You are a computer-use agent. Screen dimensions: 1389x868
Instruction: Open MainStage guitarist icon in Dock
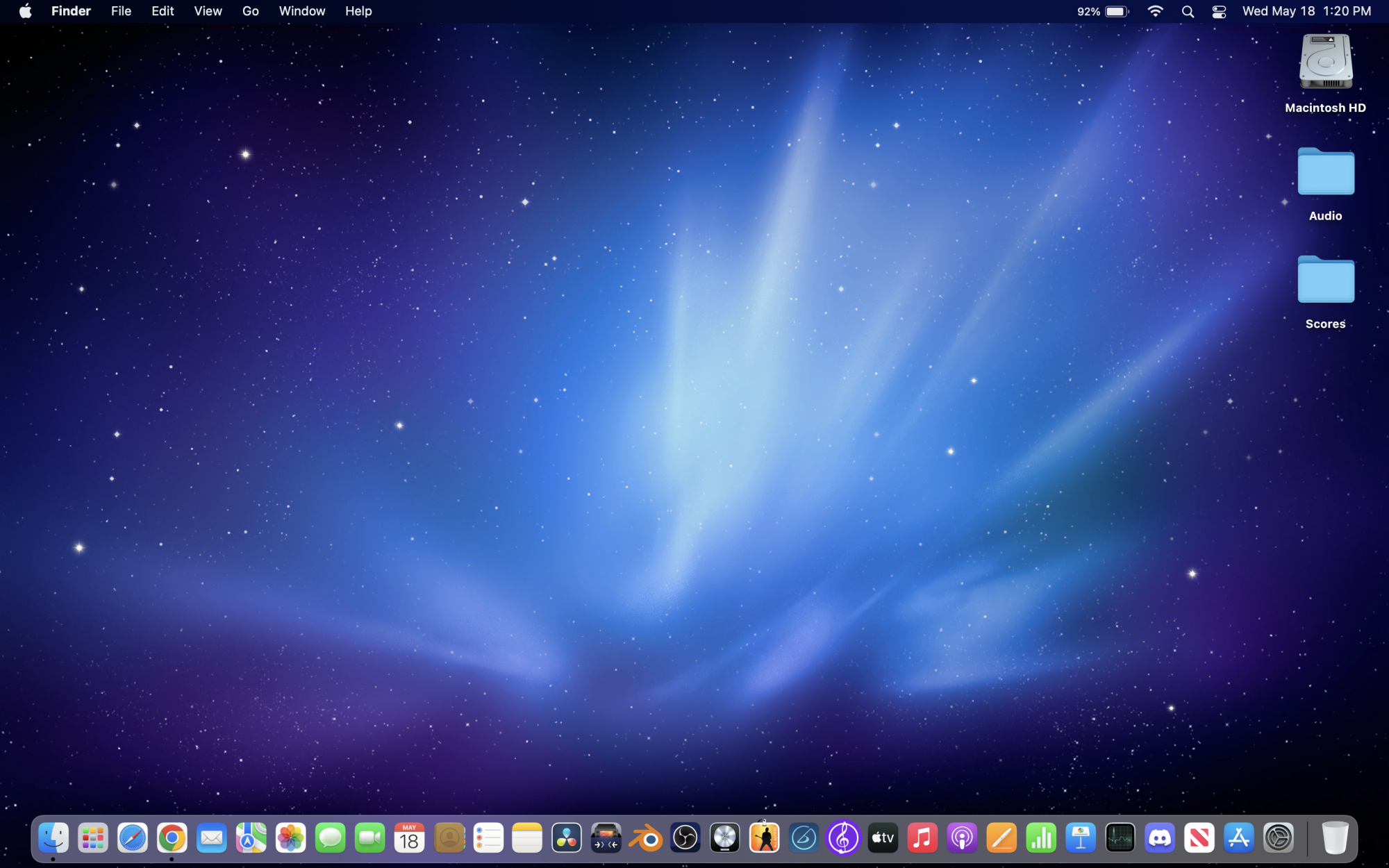[765, 838]
